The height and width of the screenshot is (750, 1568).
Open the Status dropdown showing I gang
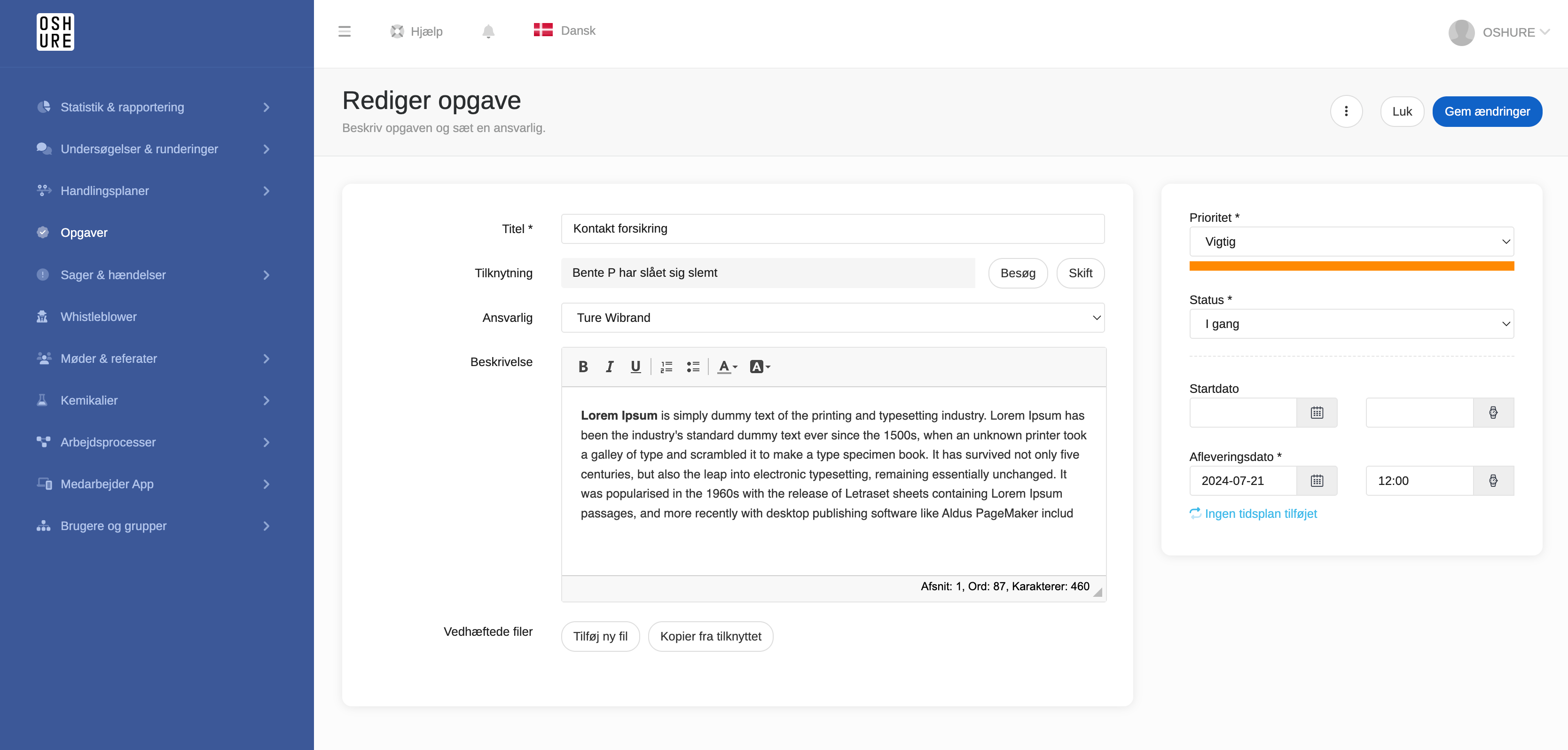(1351, 324)
